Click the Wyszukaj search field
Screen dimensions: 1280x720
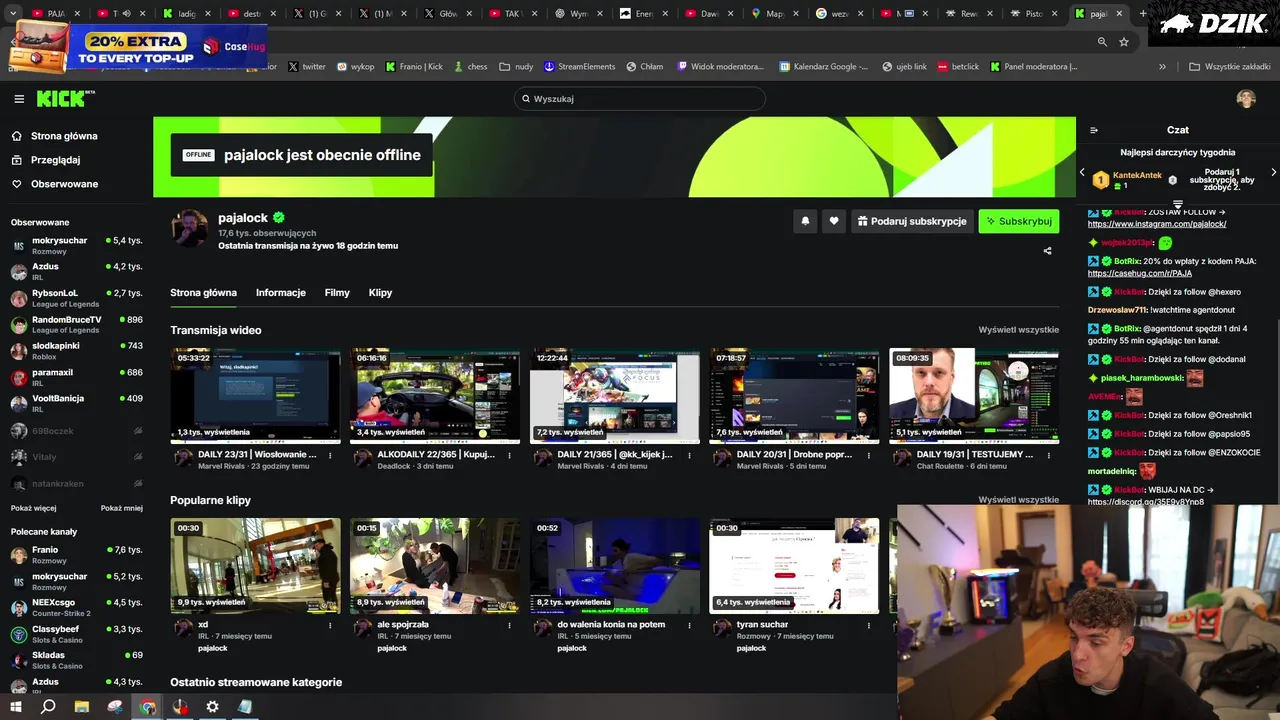tap(640, 99)
